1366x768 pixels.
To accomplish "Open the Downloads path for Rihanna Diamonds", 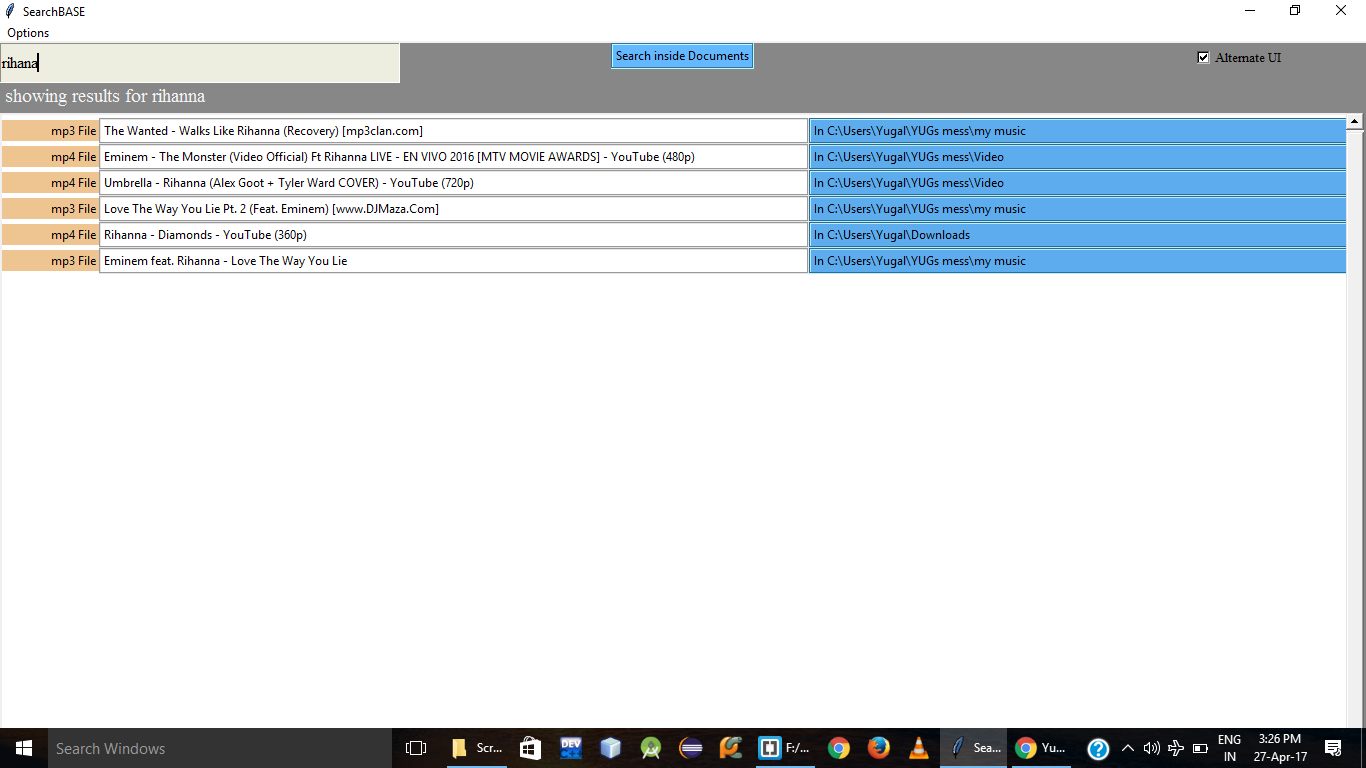I will (1077, 235).
